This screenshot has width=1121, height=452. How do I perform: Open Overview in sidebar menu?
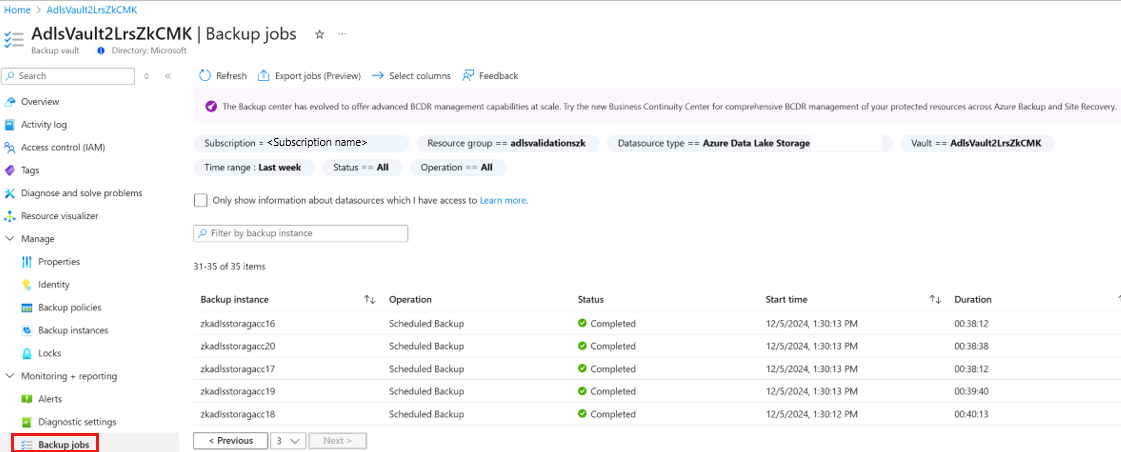click(x=40, y=102)
